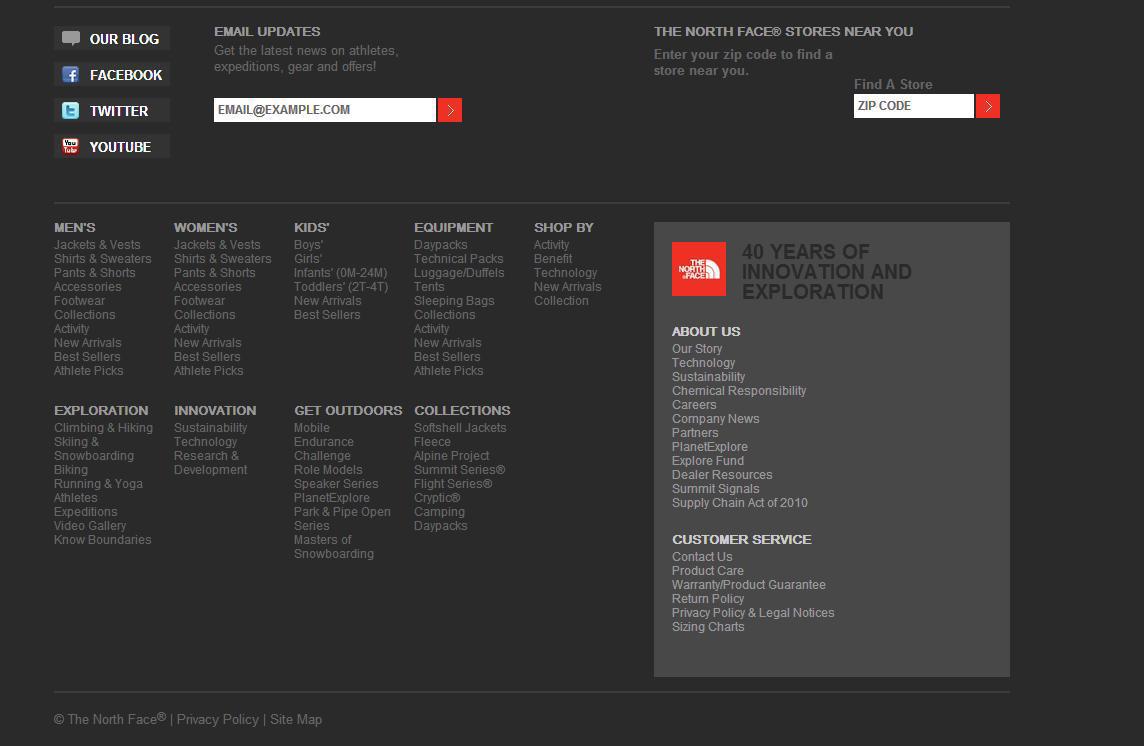Open Warranty/Product Guarantee link
The width and height of the screenshot is (1144, 746).
749,585
